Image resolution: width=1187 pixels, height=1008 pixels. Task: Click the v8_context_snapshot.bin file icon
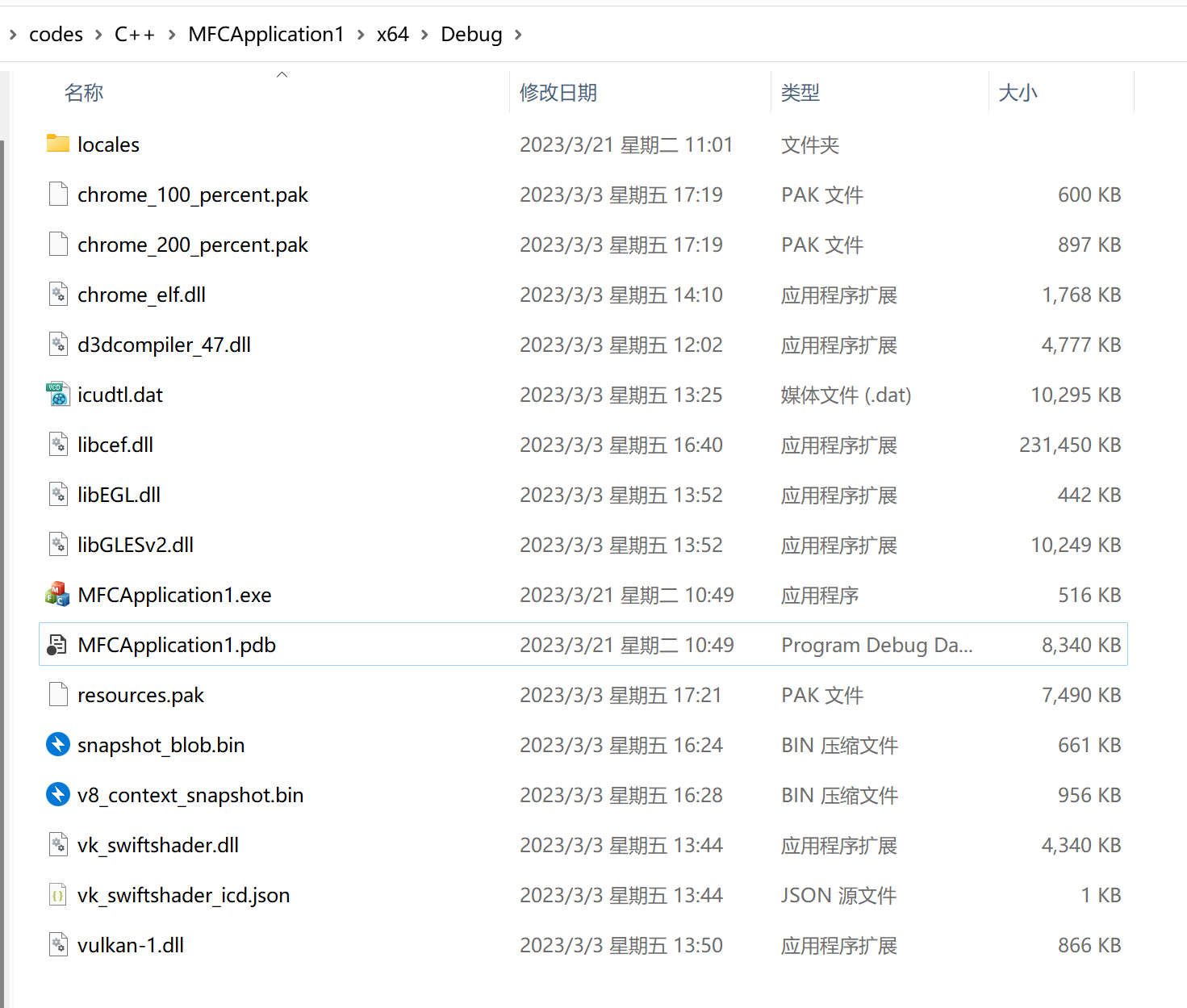[57, 795]
